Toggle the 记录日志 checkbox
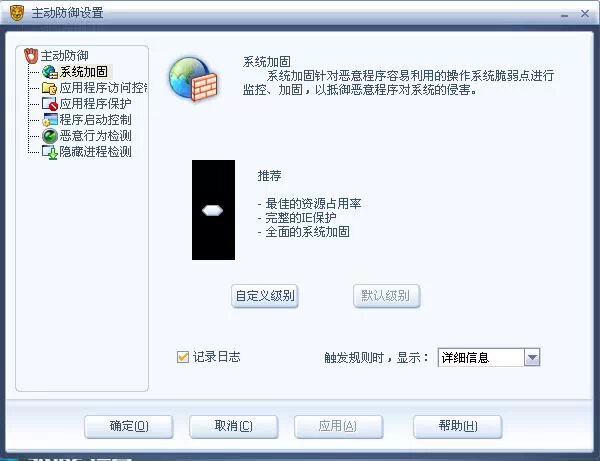This screenshot has height=461, width=600. [x=183, y=357]
